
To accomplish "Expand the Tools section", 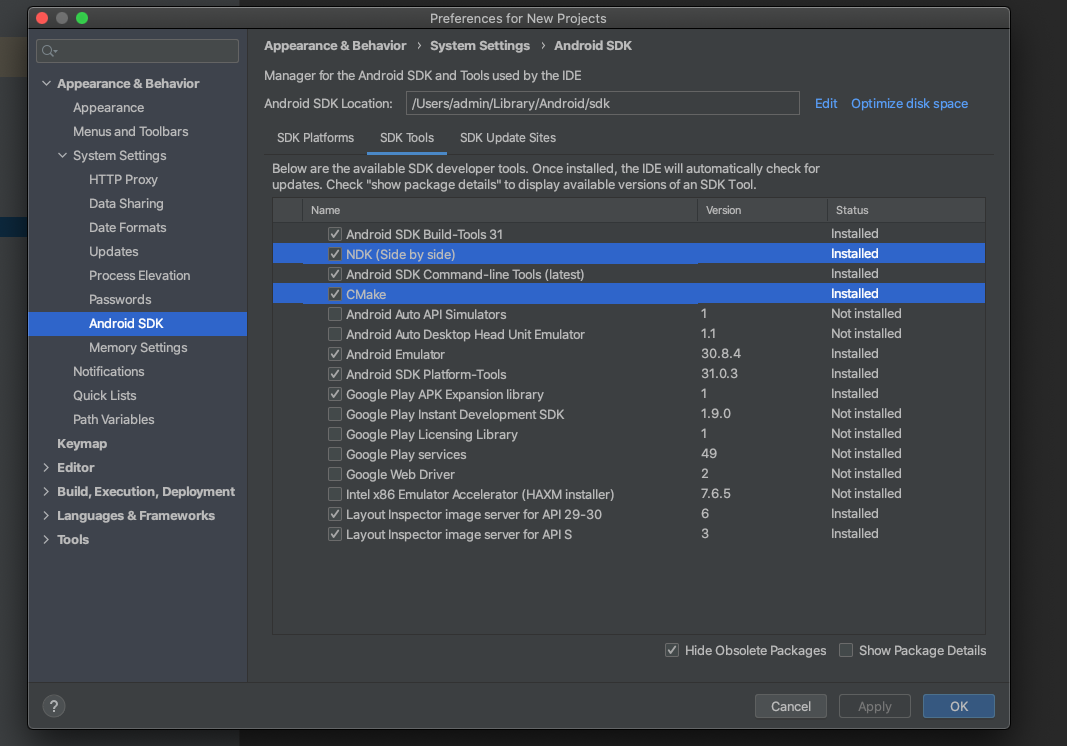I will click(x=46, y=540).
